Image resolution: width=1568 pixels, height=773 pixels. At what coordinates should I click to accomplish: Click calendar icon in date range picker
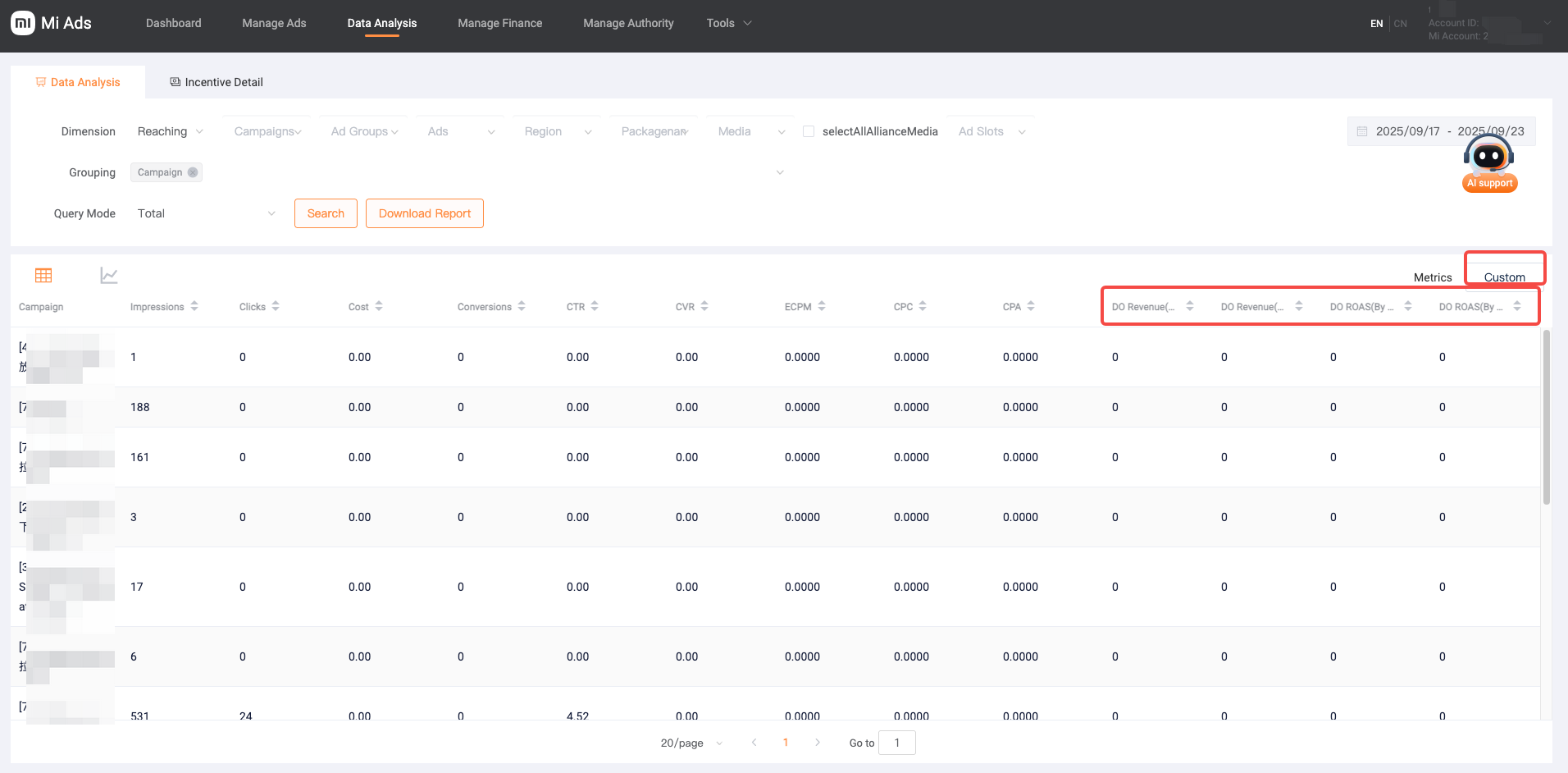click(x=1362, y=131)
